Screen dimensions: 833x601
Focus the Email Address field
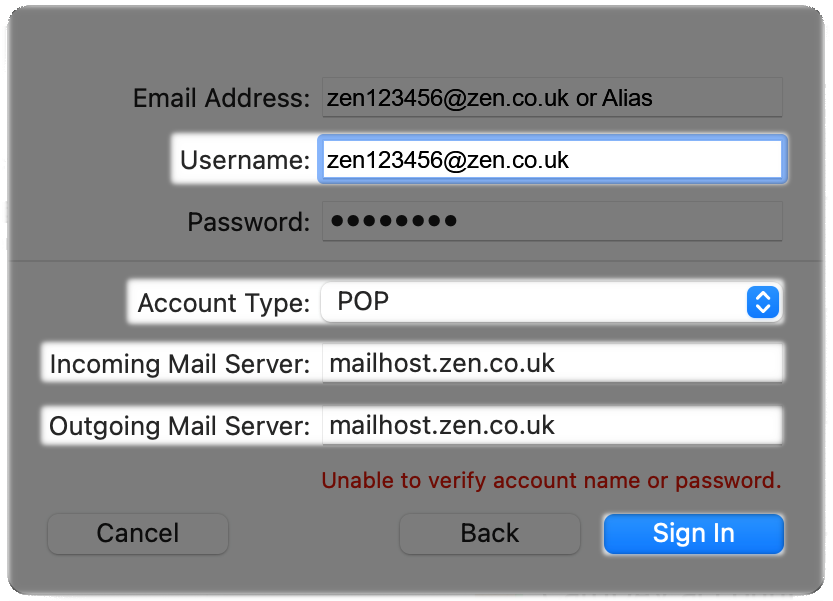[550, 97]
